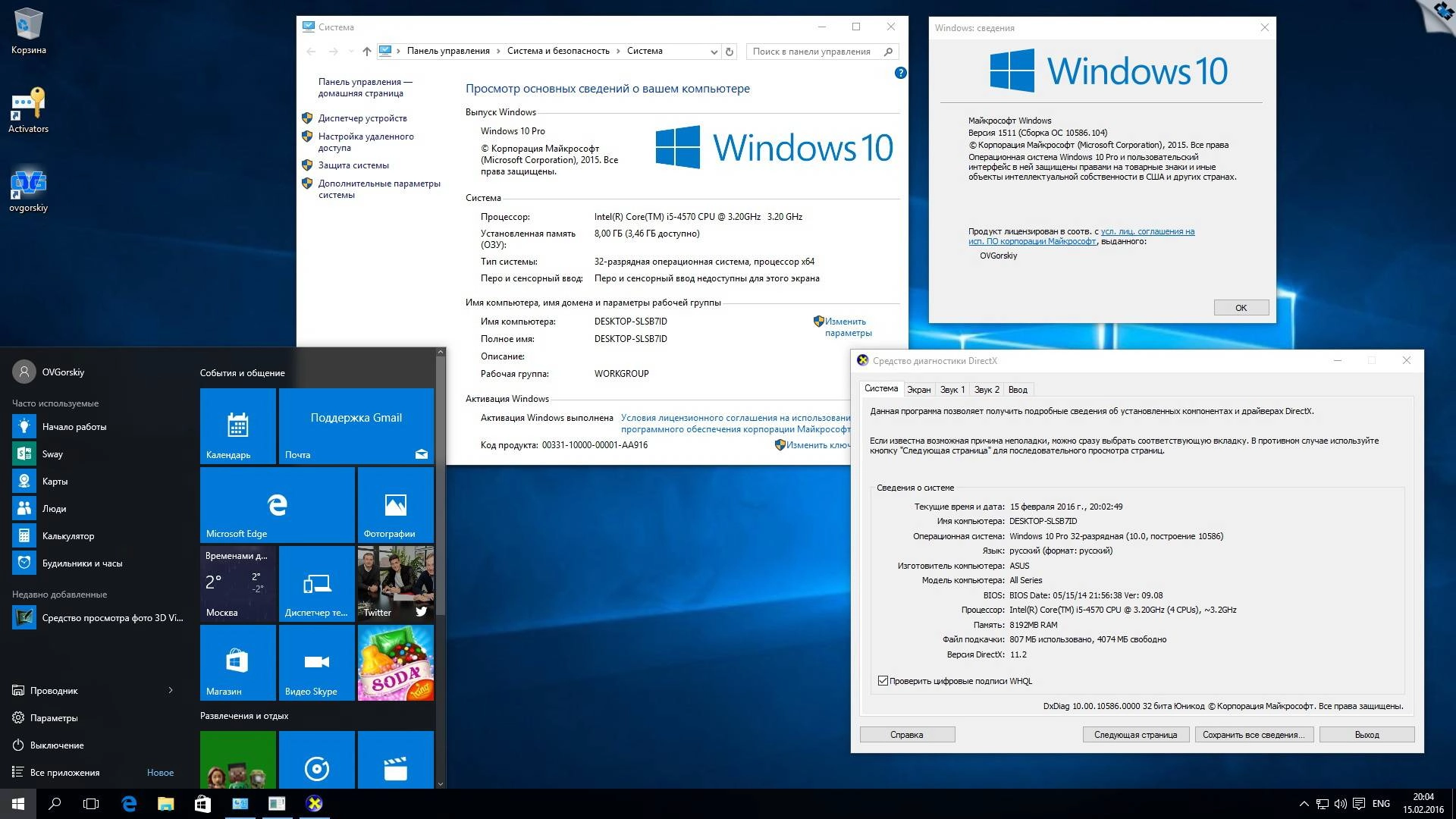Open Настройка удаленного доступа link
The image size is (1456, 819).
coord(366,142)
